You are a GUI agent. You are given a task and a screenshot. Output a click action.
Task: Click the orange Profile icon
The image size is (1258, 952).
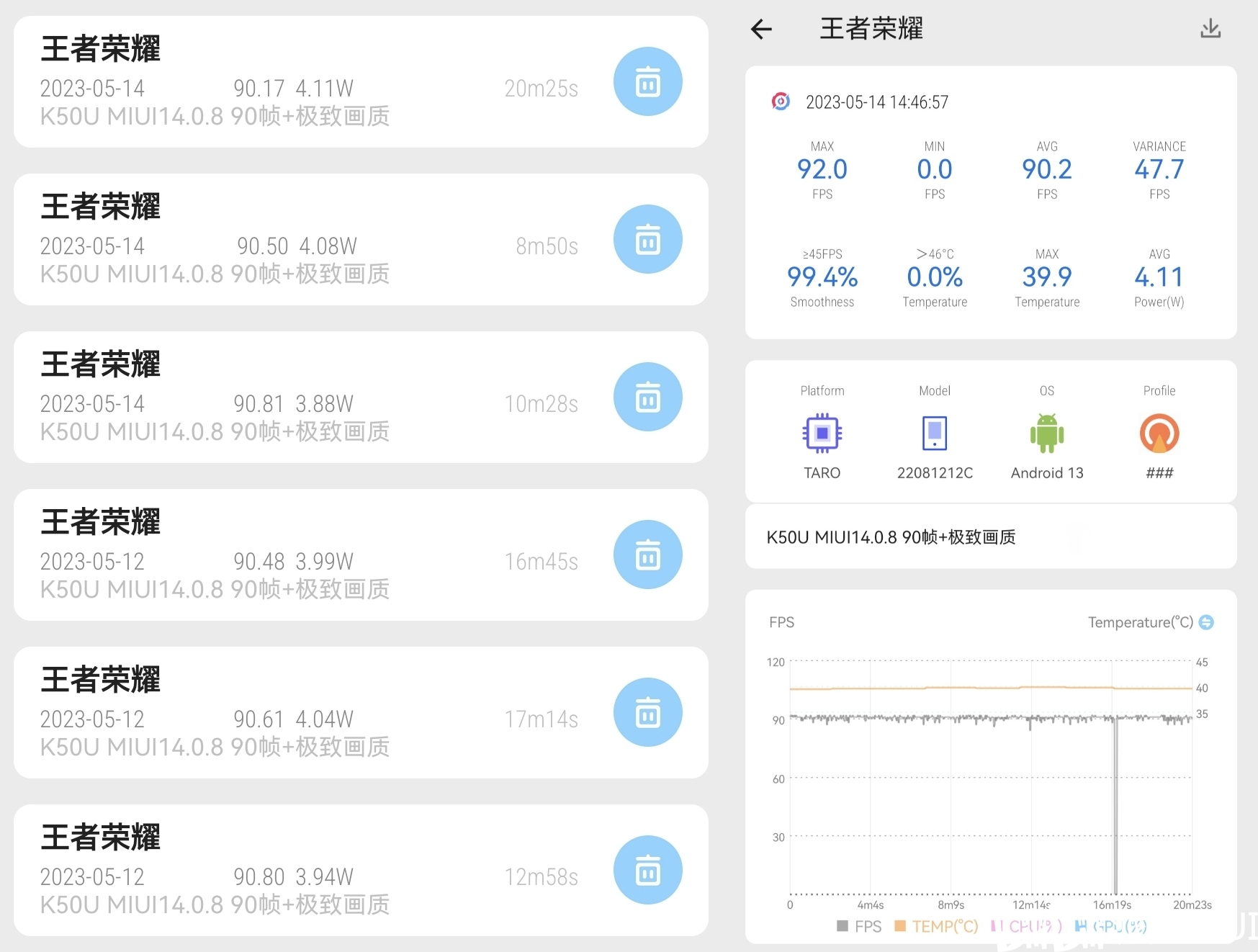click(1159, 434)
